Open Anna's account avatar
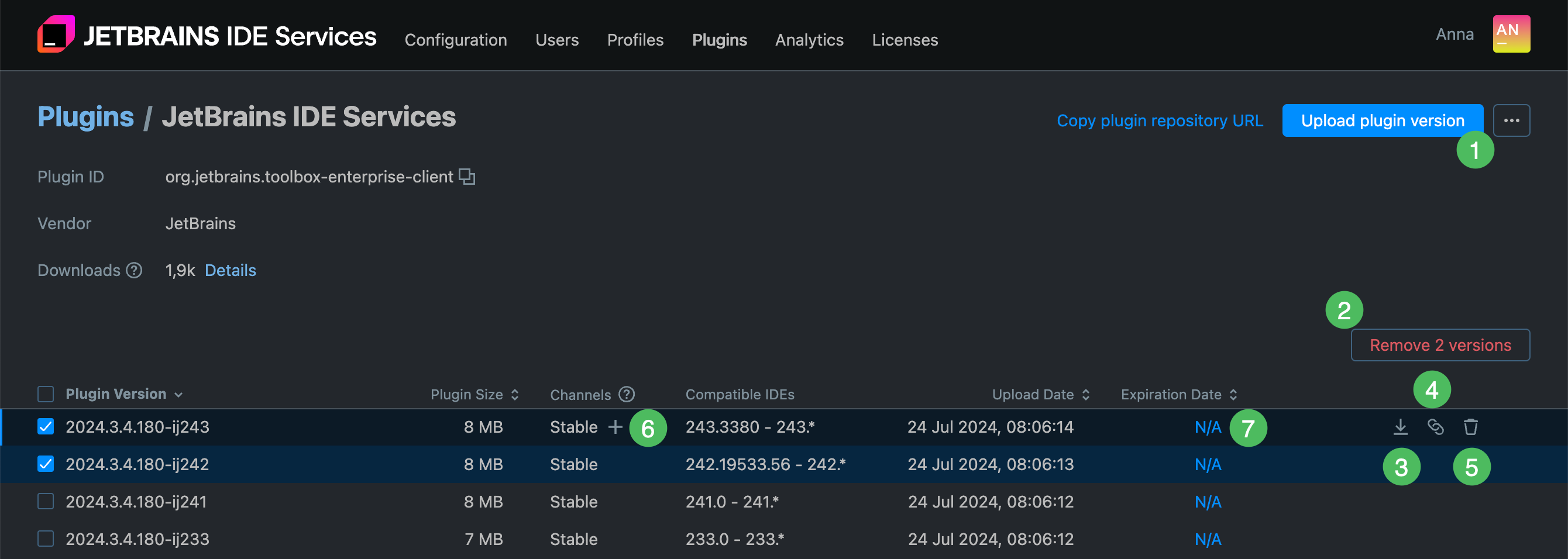The width and height of the screenshot is (1568, 559). point(1511,34)
